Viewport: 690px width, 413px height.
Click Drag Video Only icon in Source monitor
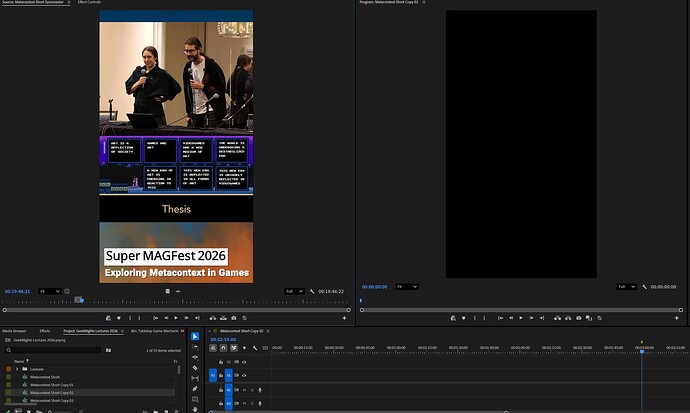pyautogui.click(x=168, y=291)
